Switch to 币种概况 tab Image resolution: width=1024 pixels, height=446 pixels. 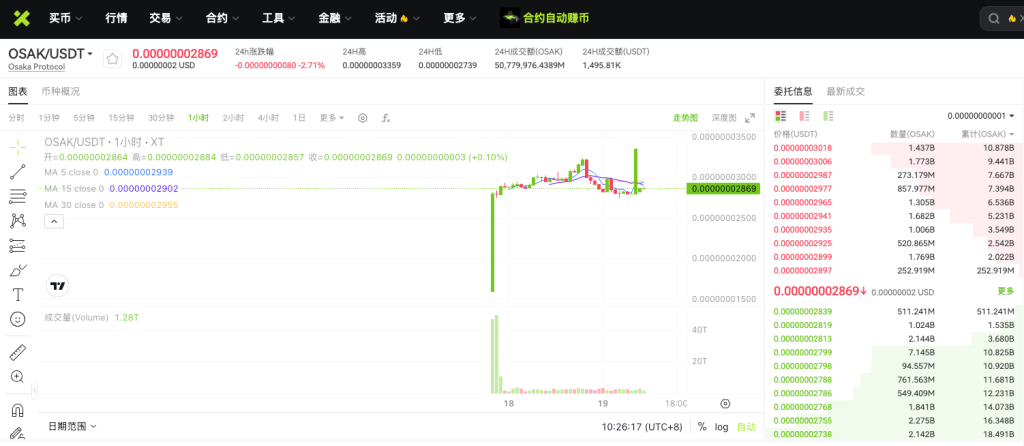pyautogui.click(x=60, y=91)
